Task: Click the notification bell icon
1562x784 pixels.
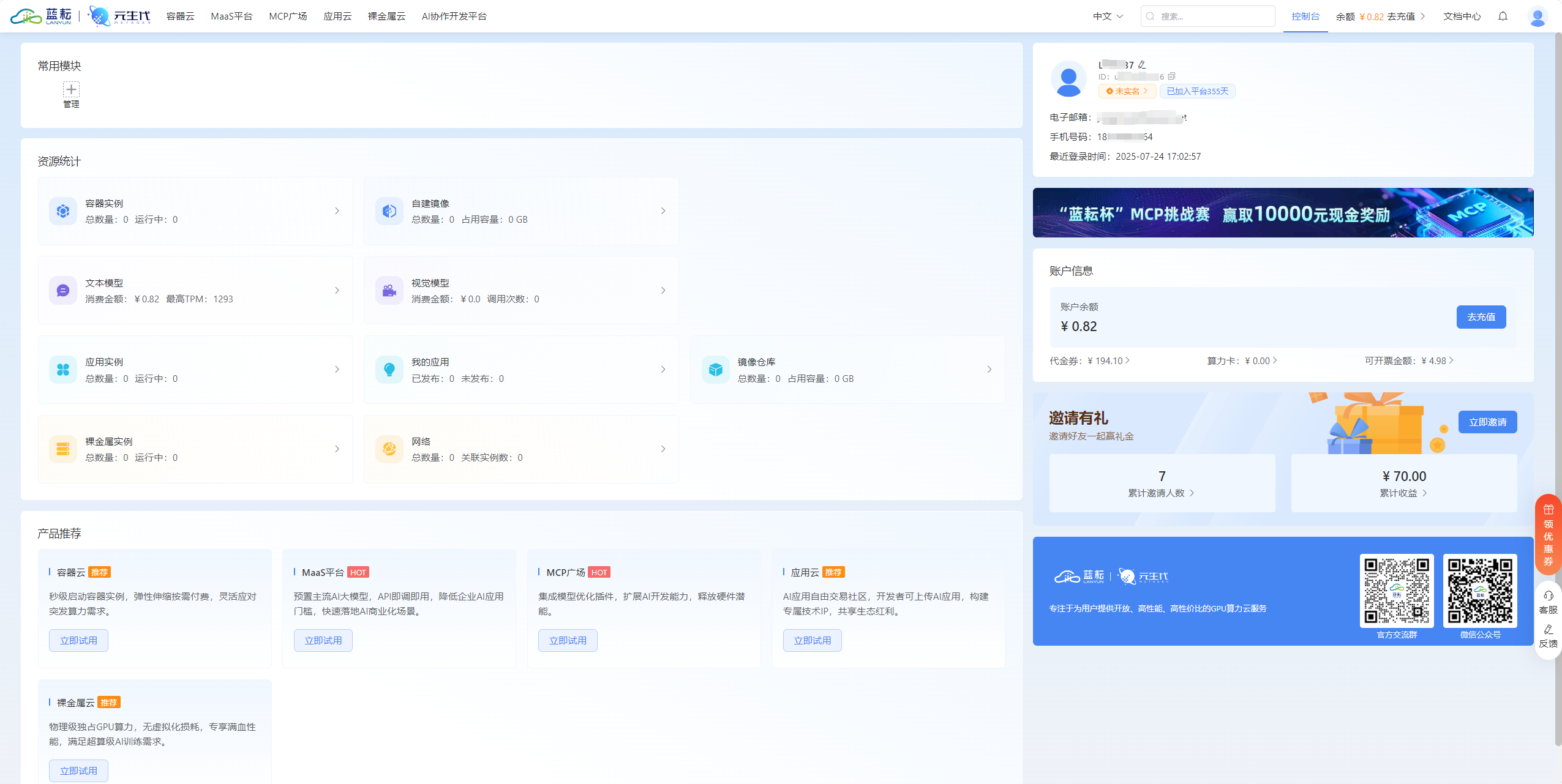Action: (x=1503, y=17)
